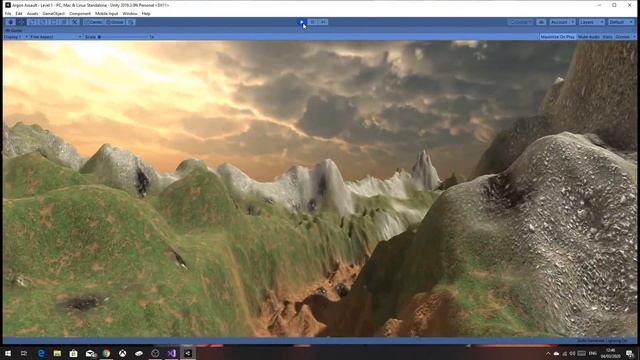The width and height of the screenshot is (640, 360).
Task: Select the Scale tool
Action: pyautogui.click(x=43, y=22)
